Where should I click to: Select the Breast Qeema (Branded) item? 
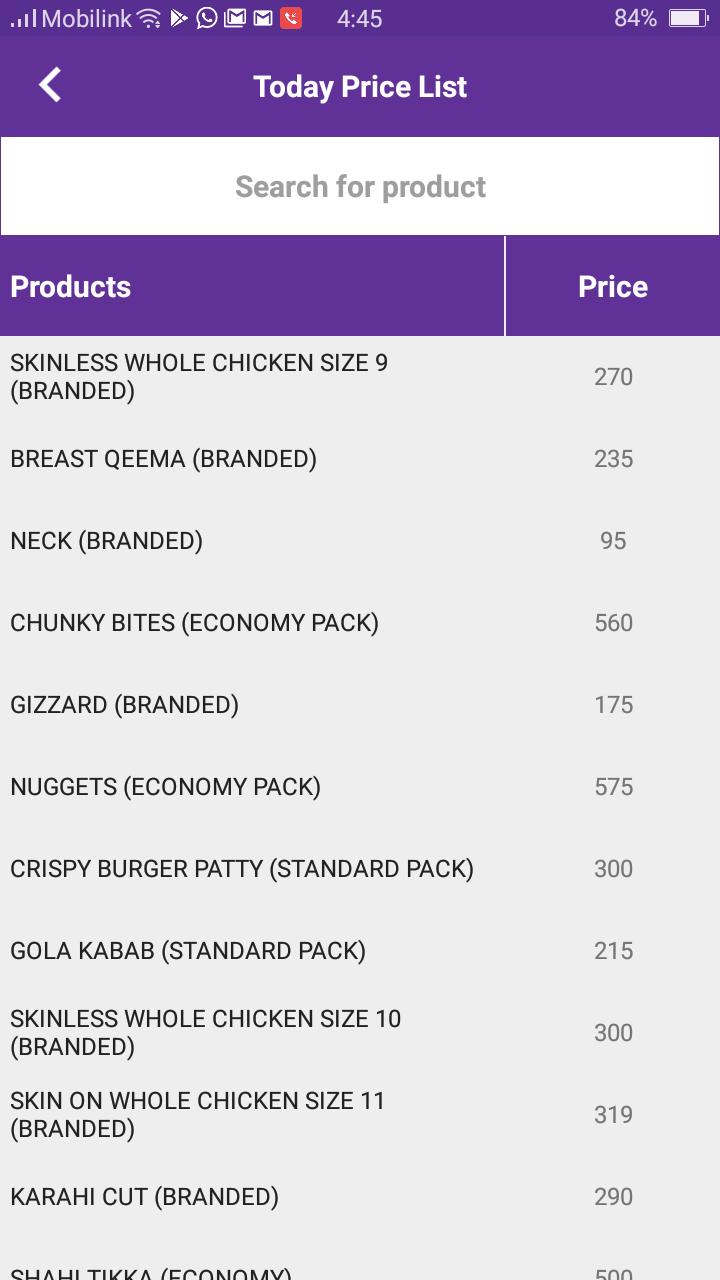click(360, 459)
